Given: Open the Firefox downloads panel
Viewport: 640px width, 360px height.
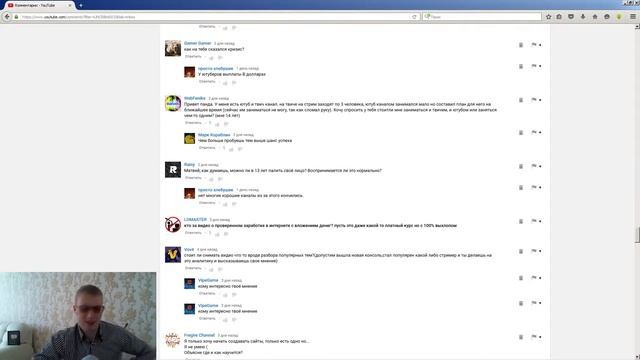Looking at the screenshot, I should tap(583, 17).
